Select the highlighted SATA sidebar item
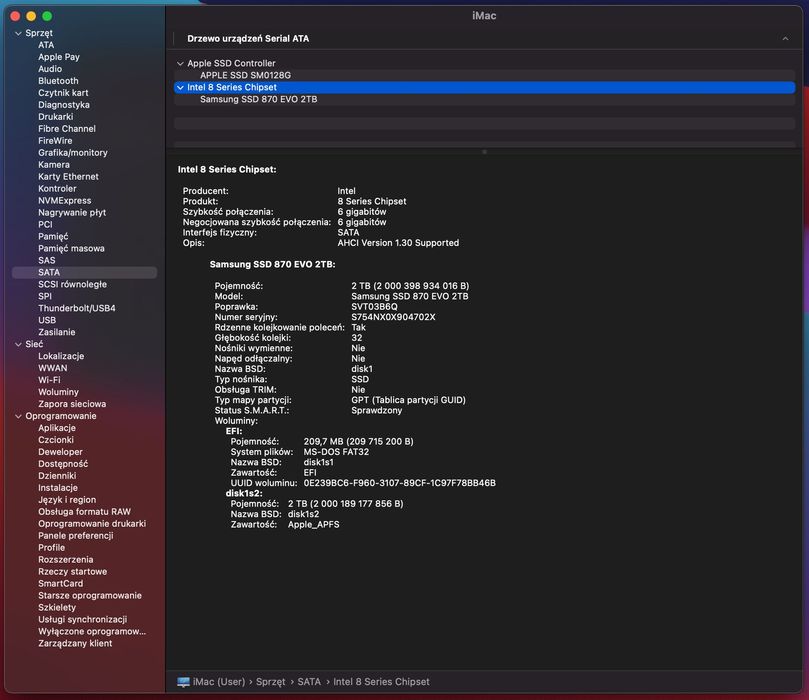This screenshot has height=700, width=809. (x=85, y=272)
